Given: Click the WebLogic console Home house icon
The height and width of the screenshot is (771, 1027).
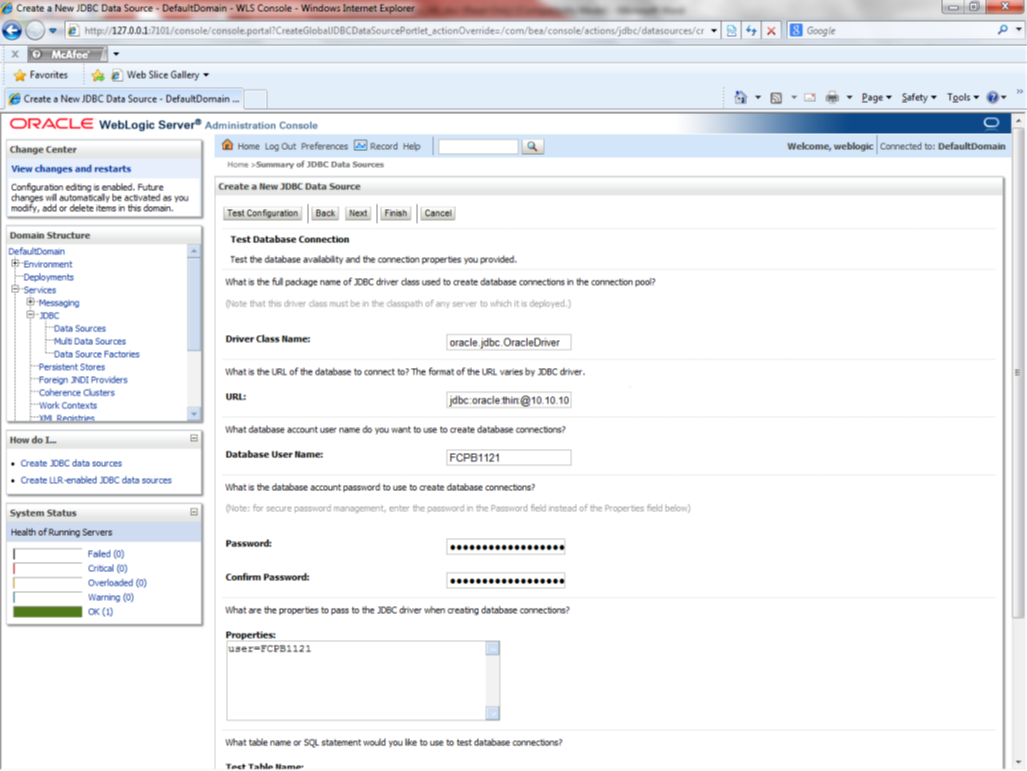Looking at the screenshot, I should tap(227, 145).
